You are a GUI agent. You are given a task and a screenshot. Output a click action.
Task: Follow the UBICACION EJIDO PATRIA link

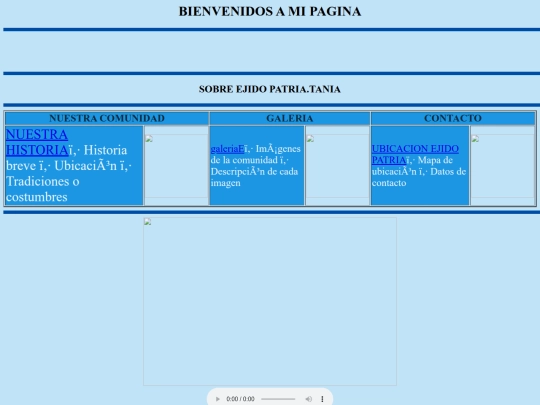[415, 154]
